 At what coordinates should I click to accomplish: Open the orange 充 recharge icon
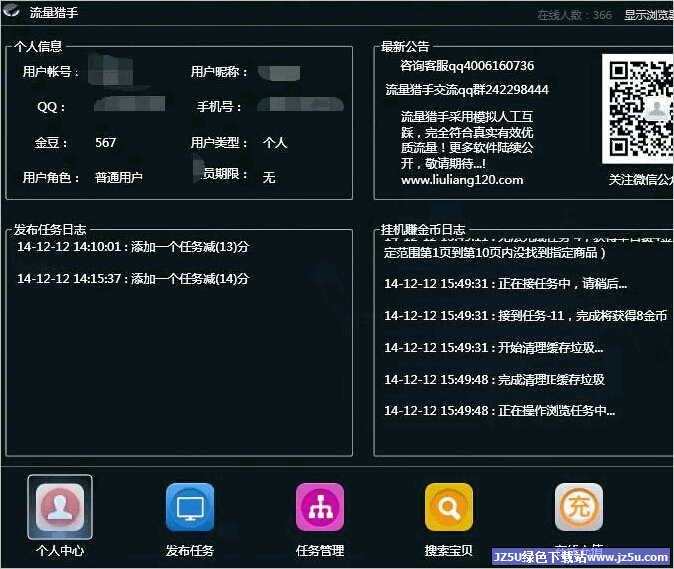[579, 507]
